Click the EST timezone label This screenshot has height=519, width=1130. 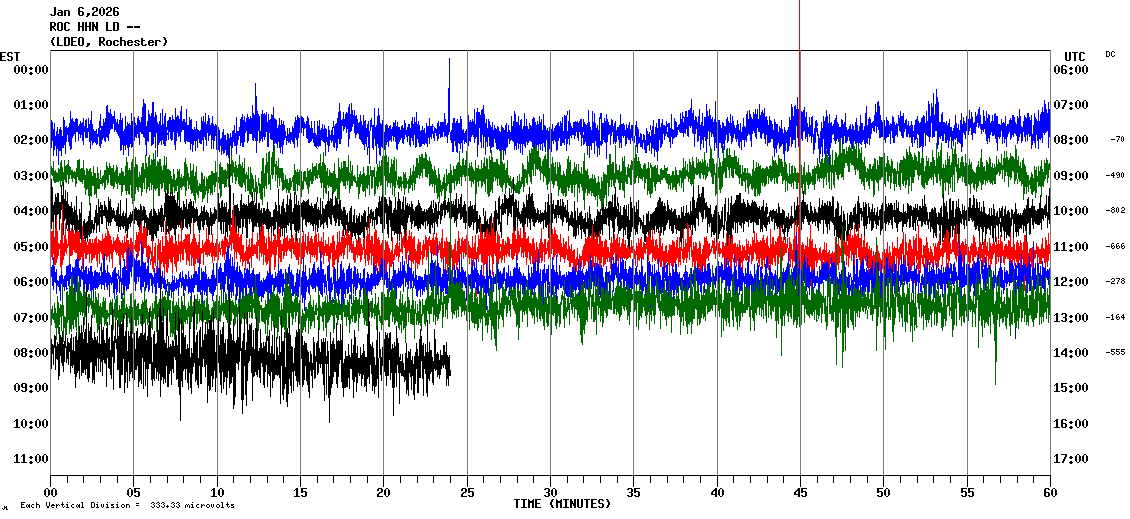[x=11, y=56]
